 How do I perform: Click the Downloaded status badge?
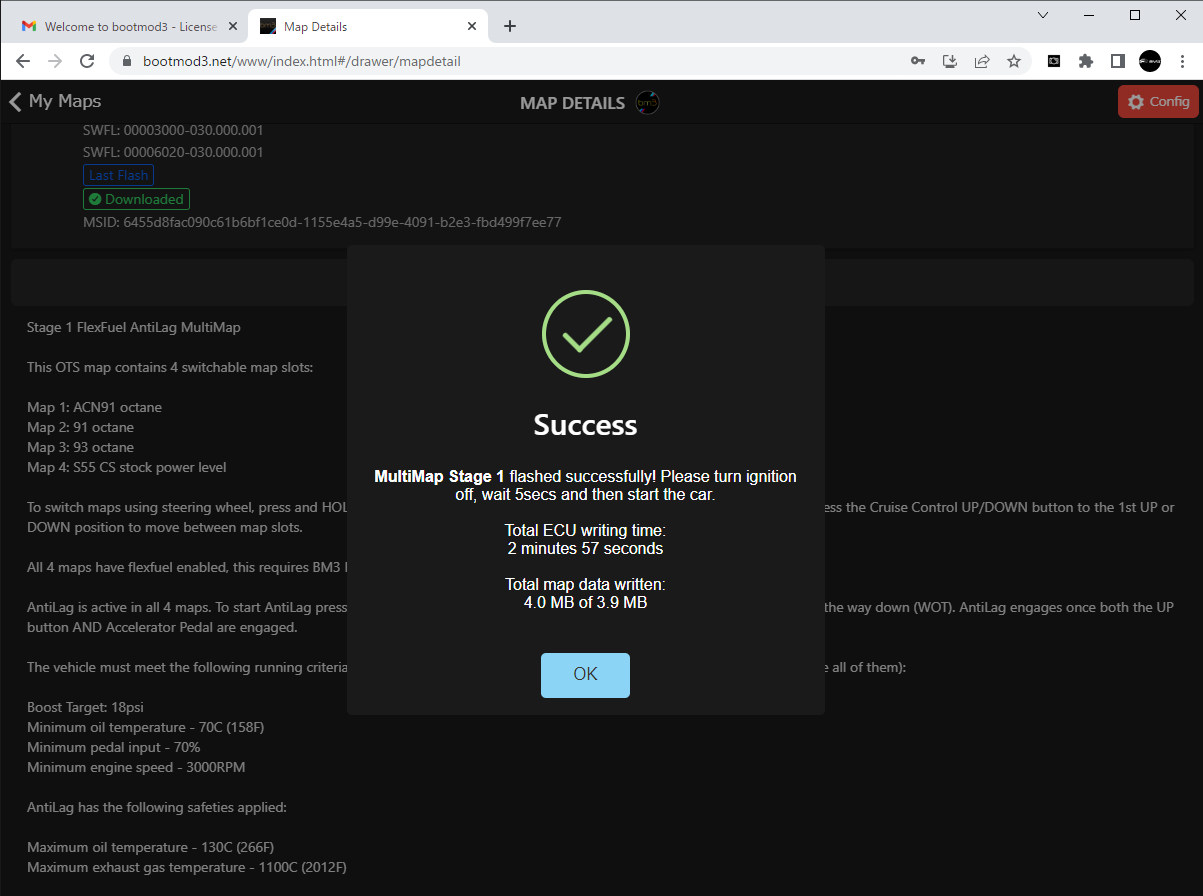136,199
